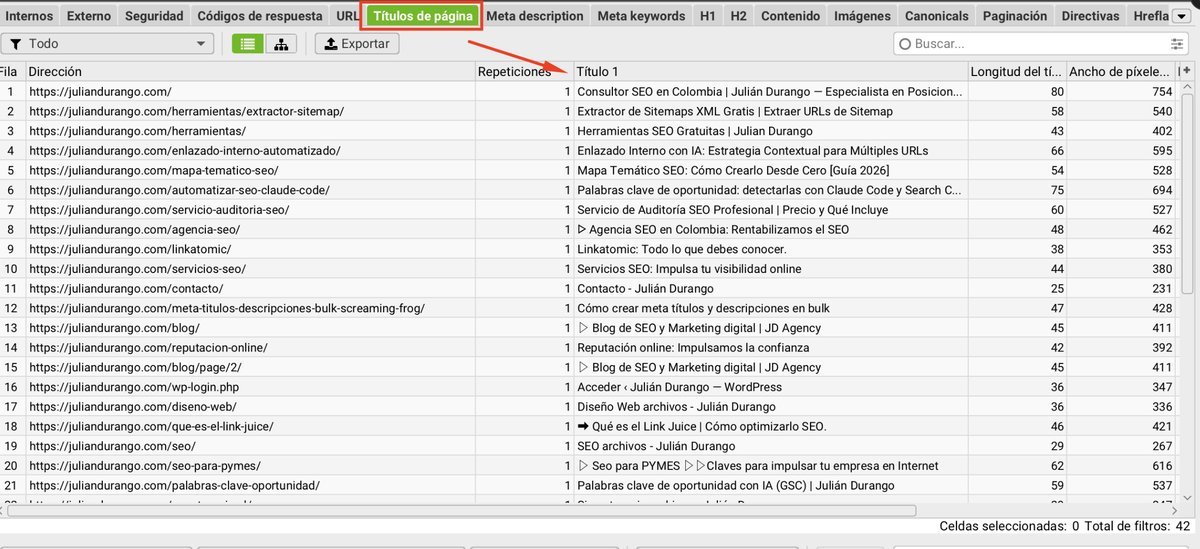Switch to site tree structure view

click(280, 44)
